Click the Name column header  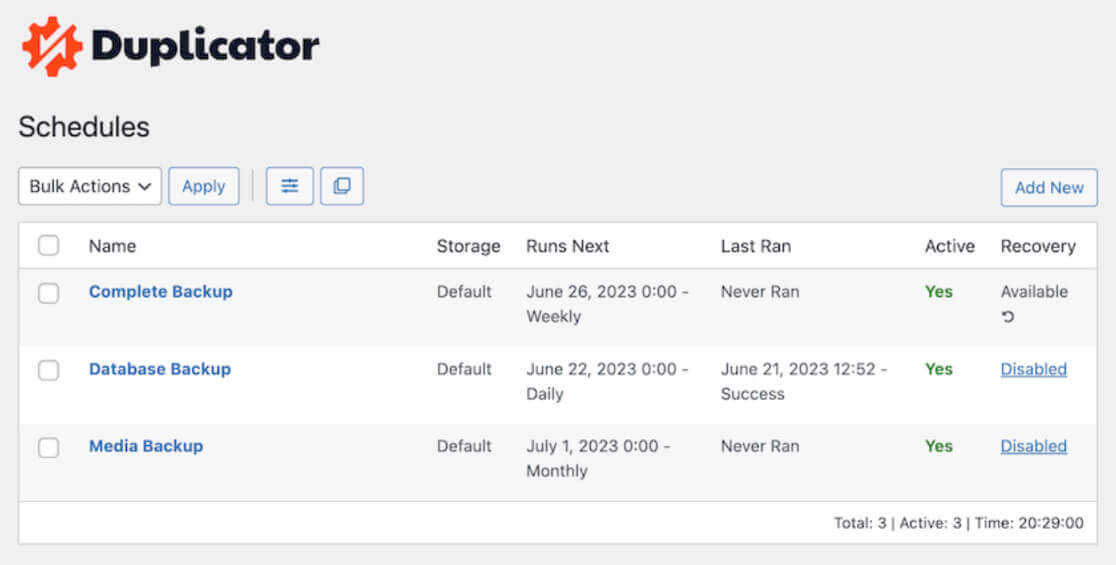112,246
